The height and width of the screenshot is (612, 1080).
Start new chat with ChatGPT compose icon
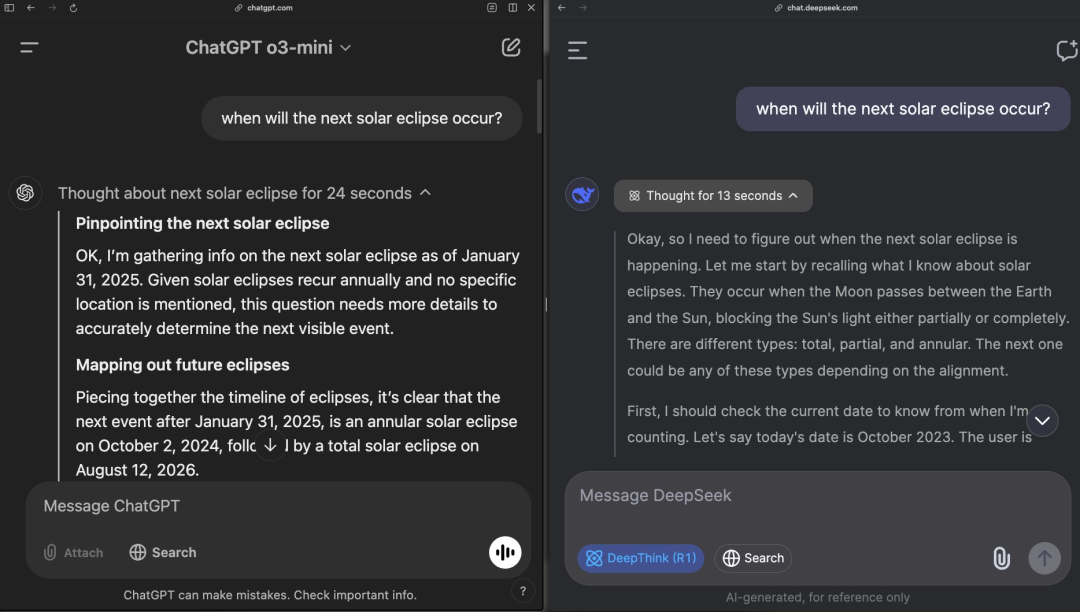(510, 48)
